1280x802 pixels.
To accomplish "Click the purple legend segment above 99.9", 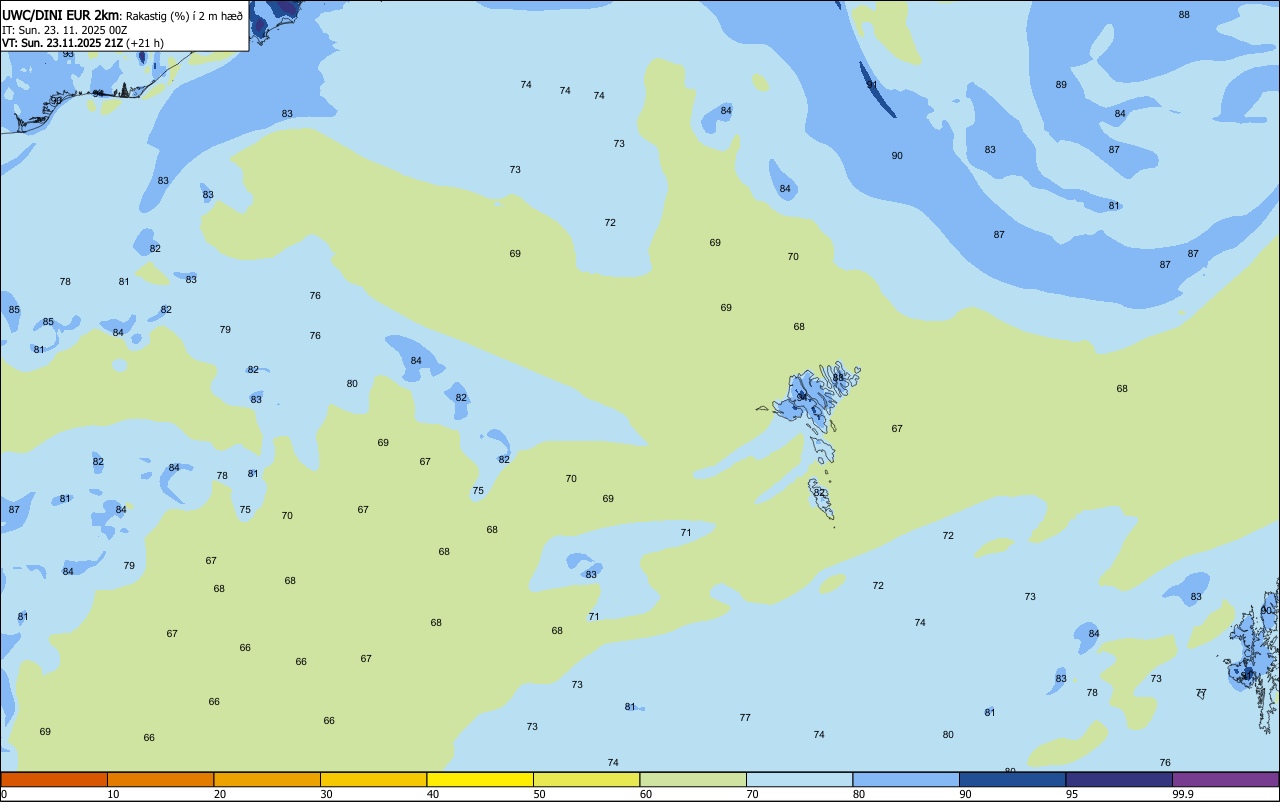I will 1225,780.
